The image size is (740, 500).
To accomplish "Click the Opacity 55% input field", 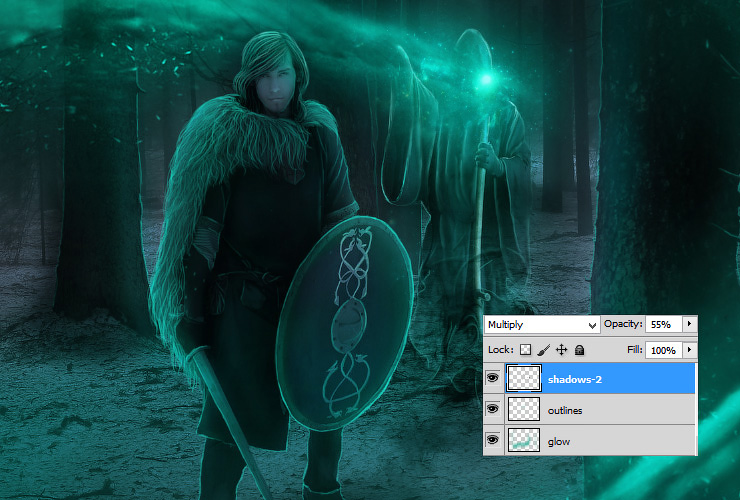I will pos(664,324).
